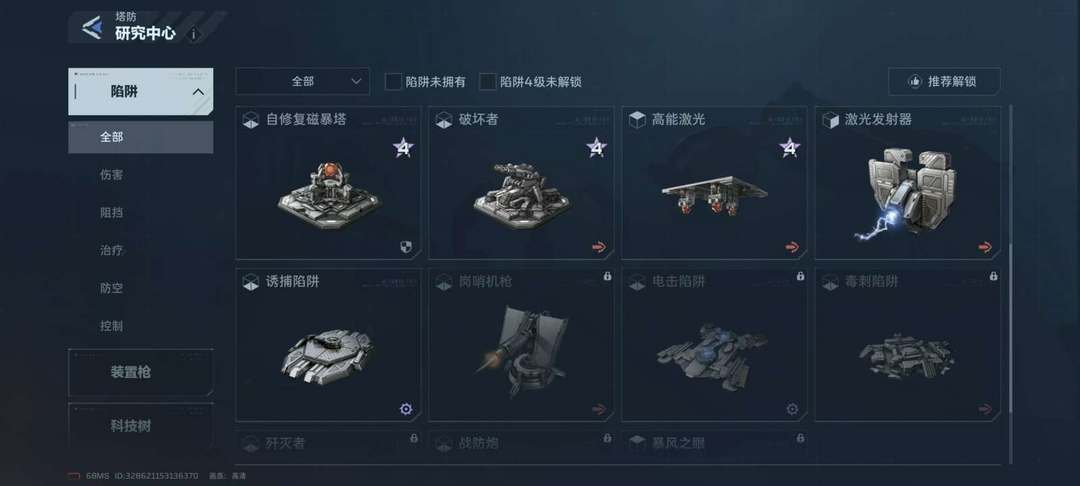
Task: Click the back arrow icon beside 研究中心
Action: pos(91,28)
